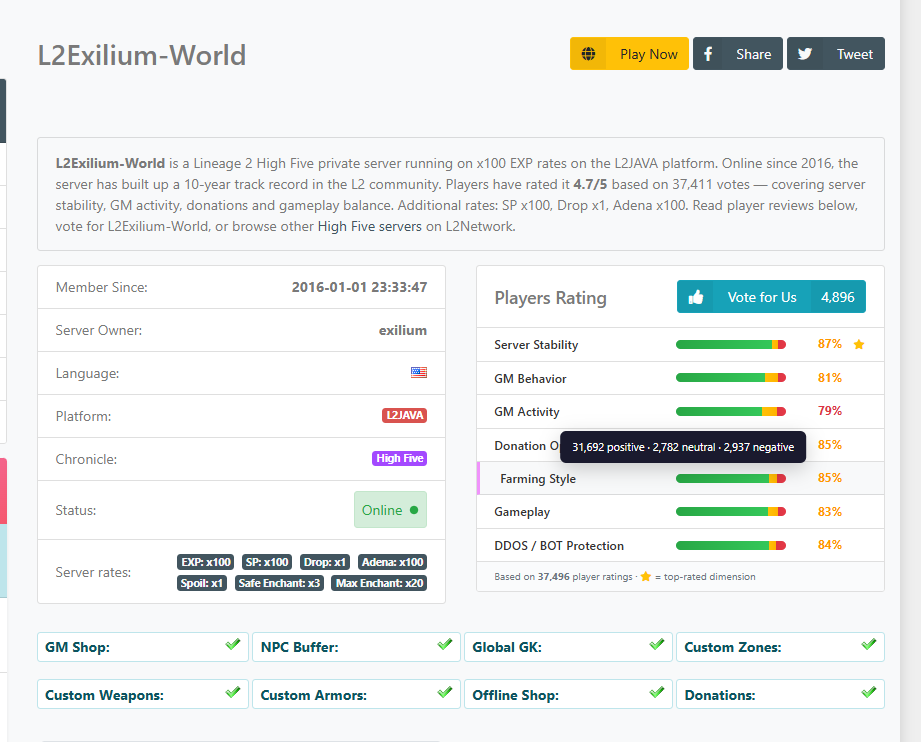
Task: Click the 83% Gameplay score
Action: click(829, 512)
